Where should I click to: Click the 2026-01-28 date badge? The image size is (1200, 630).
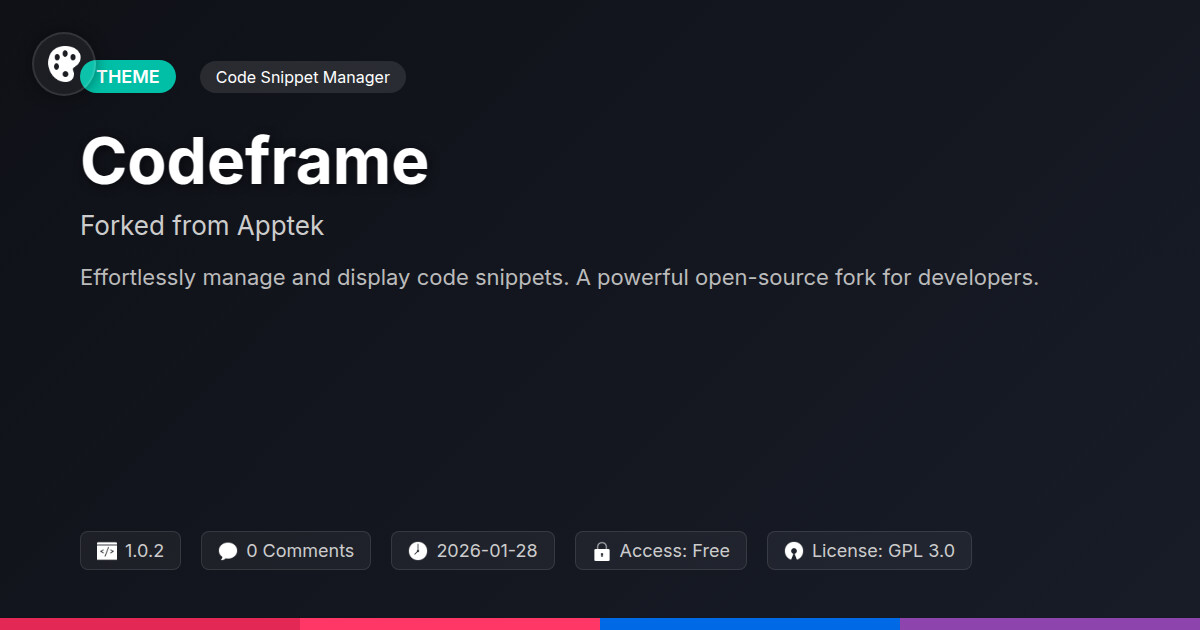click(473, 551)
